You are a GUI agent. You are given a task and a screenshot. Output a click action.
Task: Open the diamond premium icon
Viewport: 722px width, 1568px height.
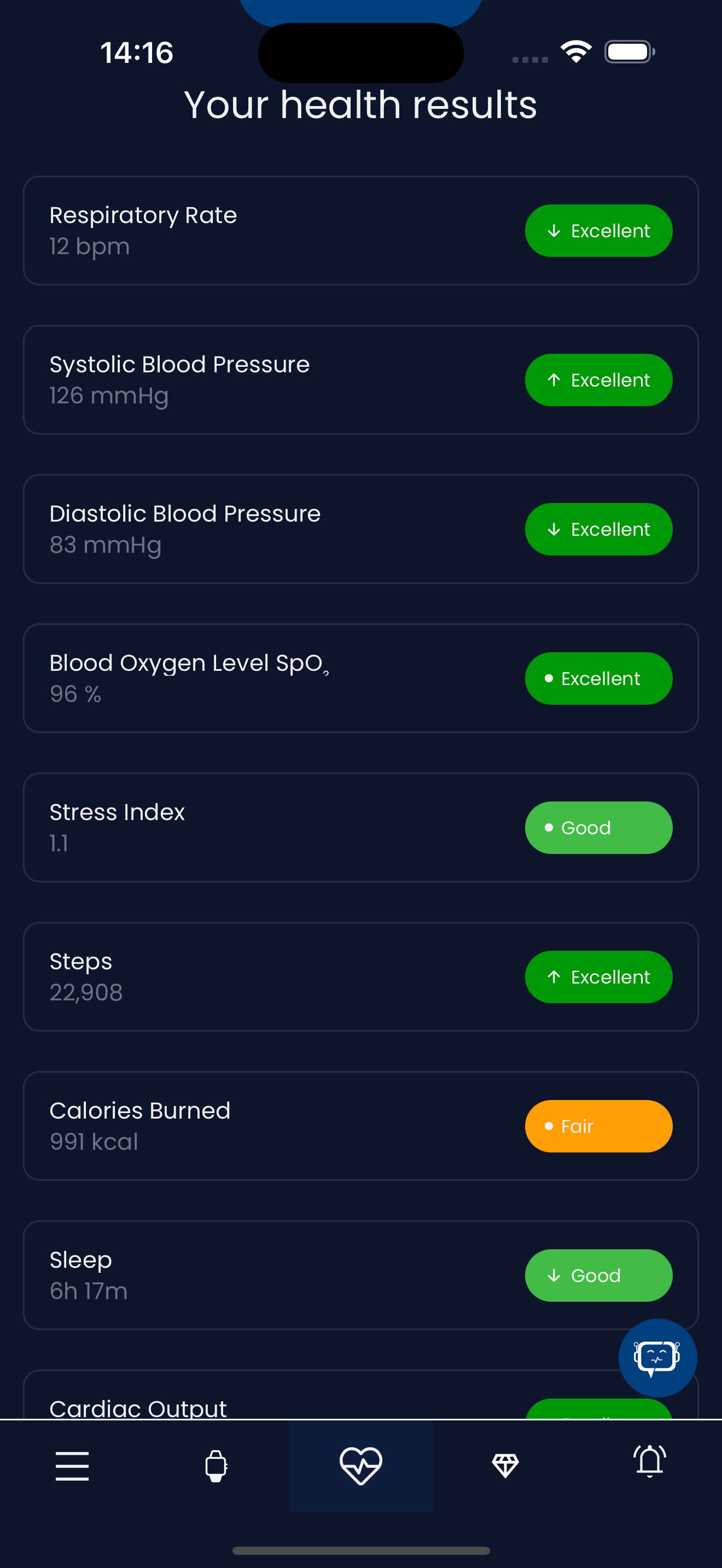pyautogui.click(x=505, y=1466)
